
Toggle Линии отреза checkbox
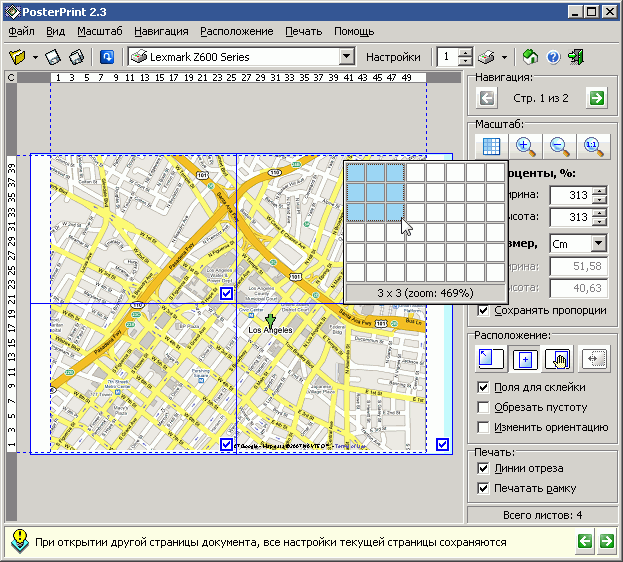483,468
